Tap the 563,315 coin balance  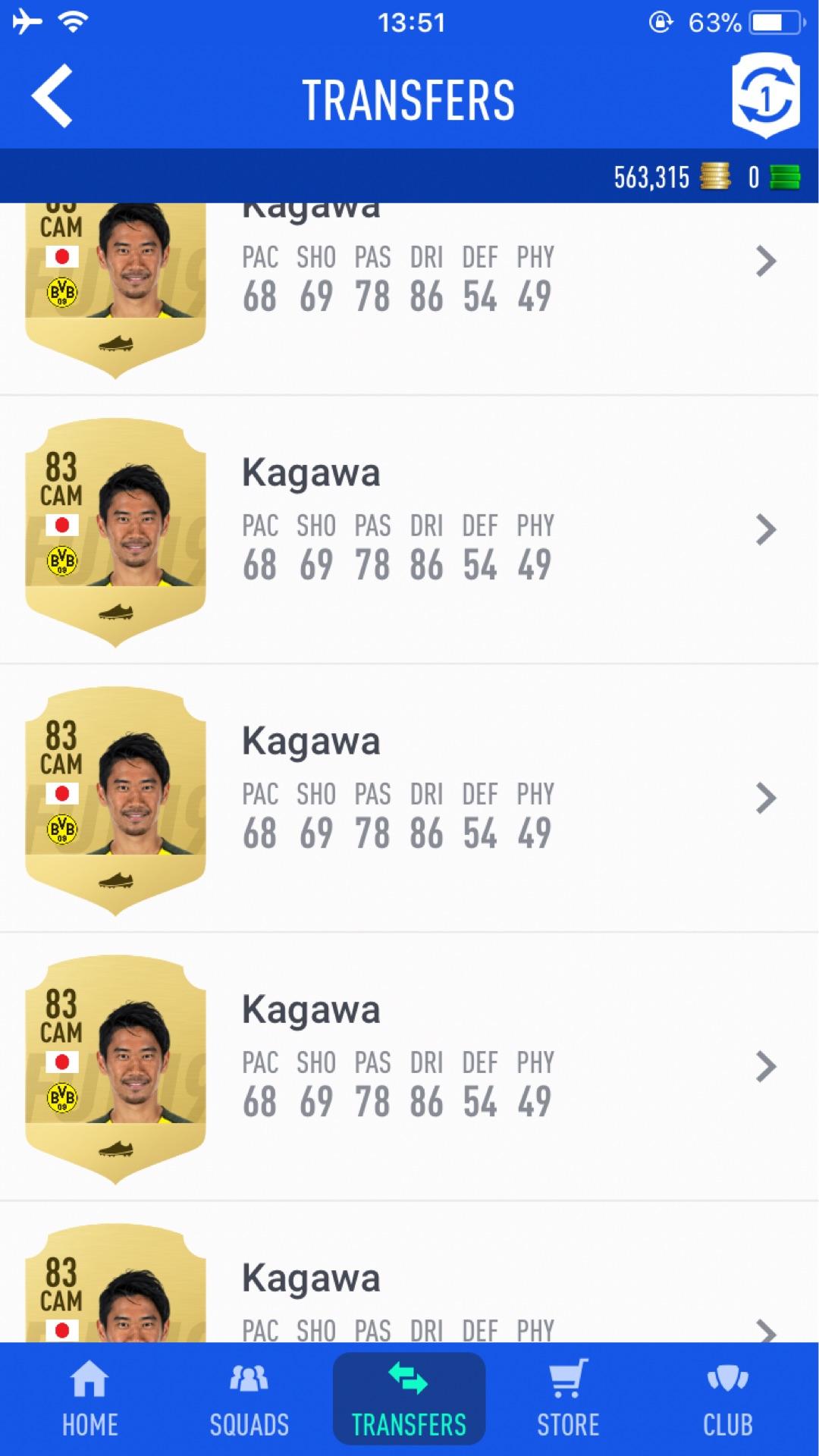click(651, 177)
